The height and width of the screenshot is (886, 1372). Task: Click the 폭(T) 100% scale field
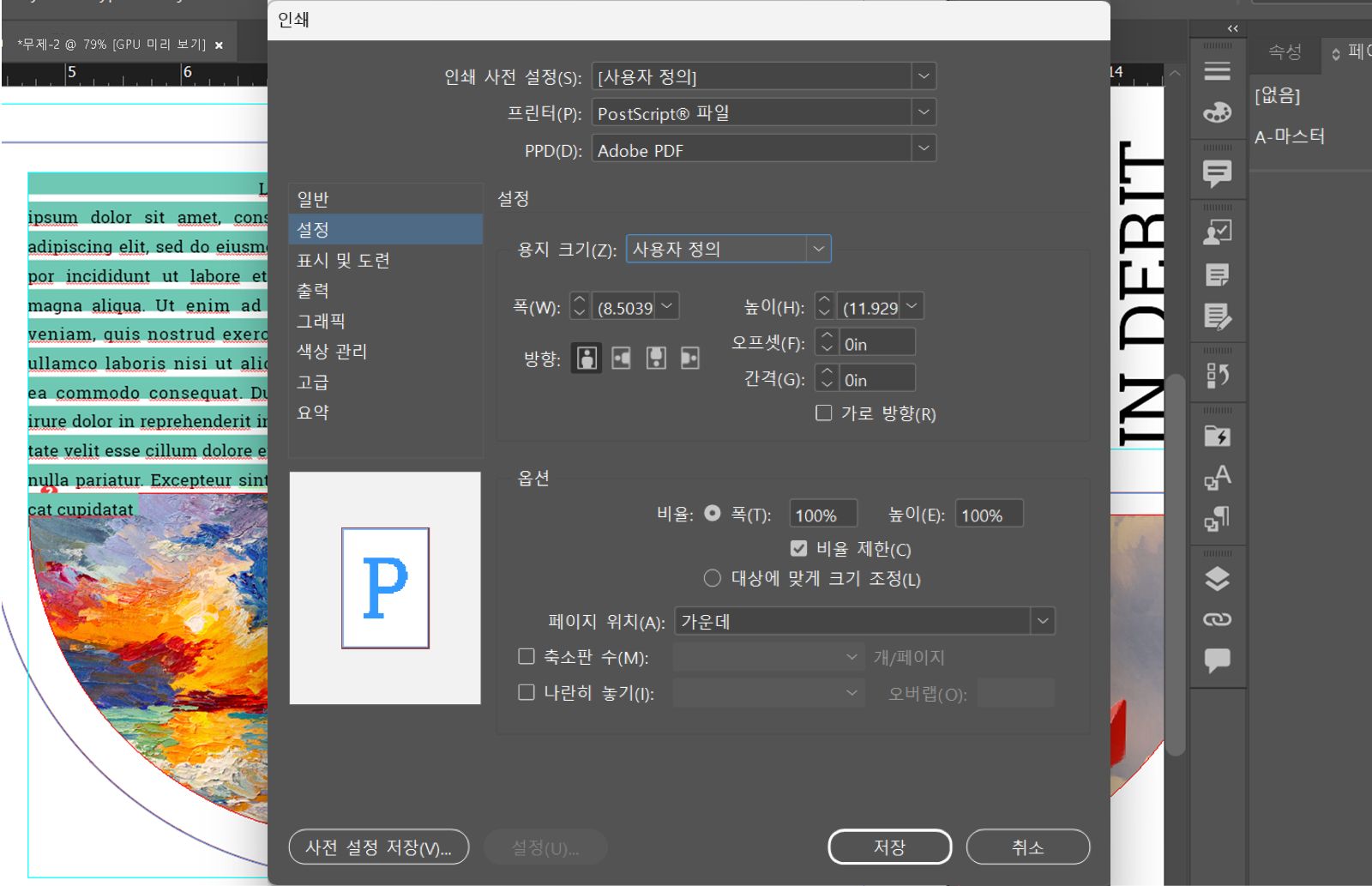click(822, 514)
